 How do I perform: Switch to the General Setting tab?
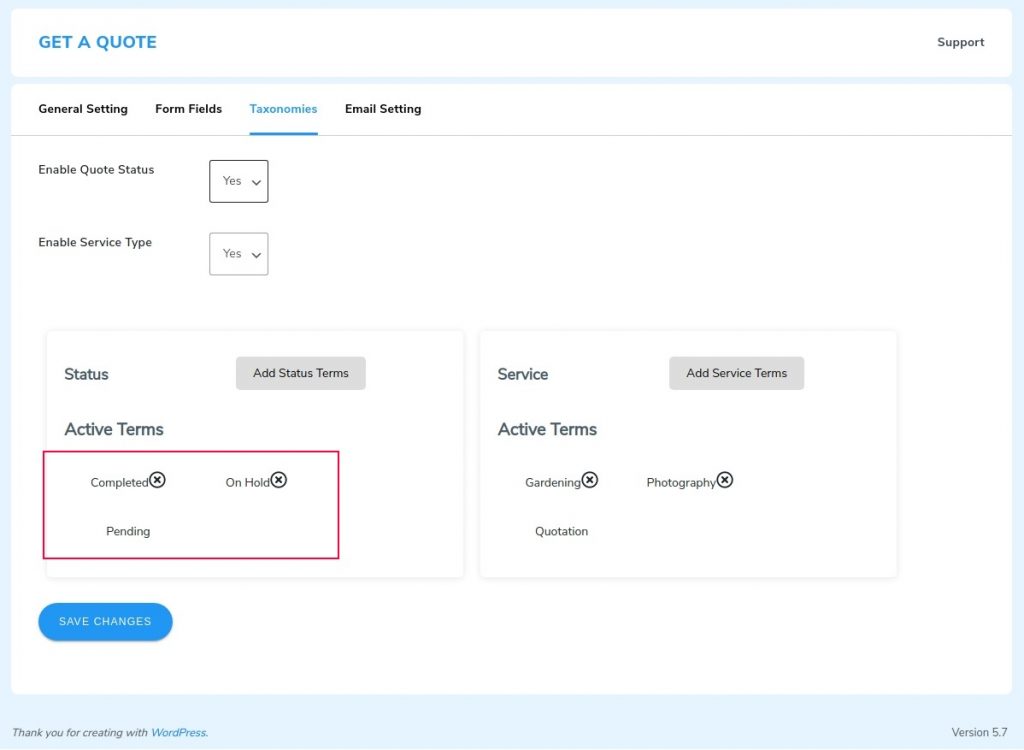tap(83, 109)
